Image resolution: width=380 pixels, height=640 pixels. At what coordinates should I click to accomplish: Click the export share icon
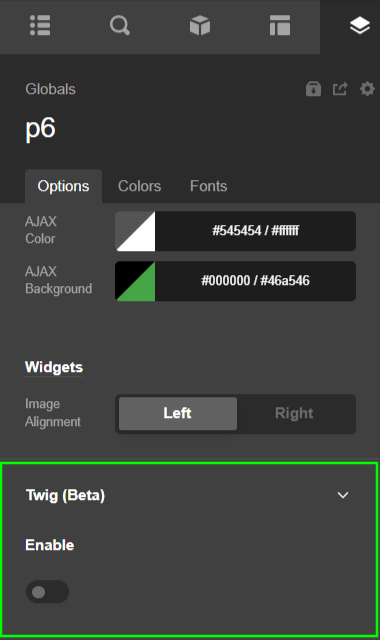[340, 89]
